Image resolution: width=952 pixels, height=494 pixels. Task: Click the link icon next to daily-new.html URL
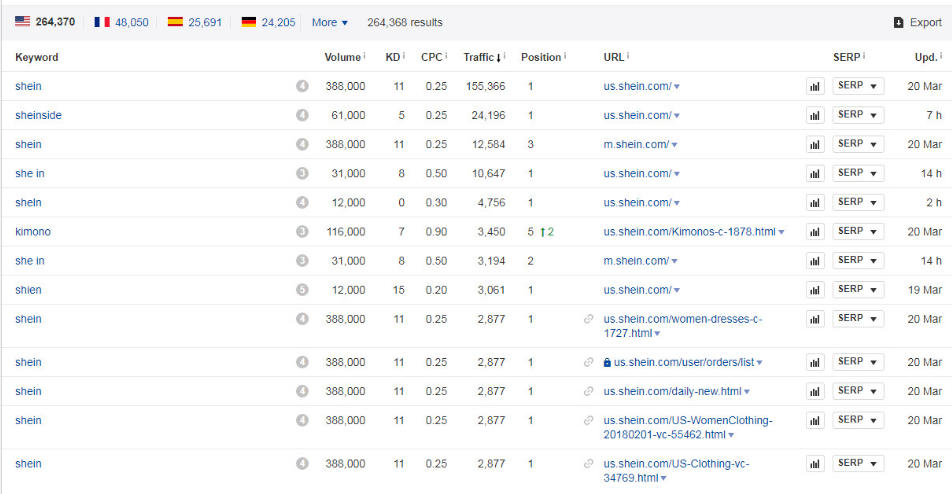[589, 392]
